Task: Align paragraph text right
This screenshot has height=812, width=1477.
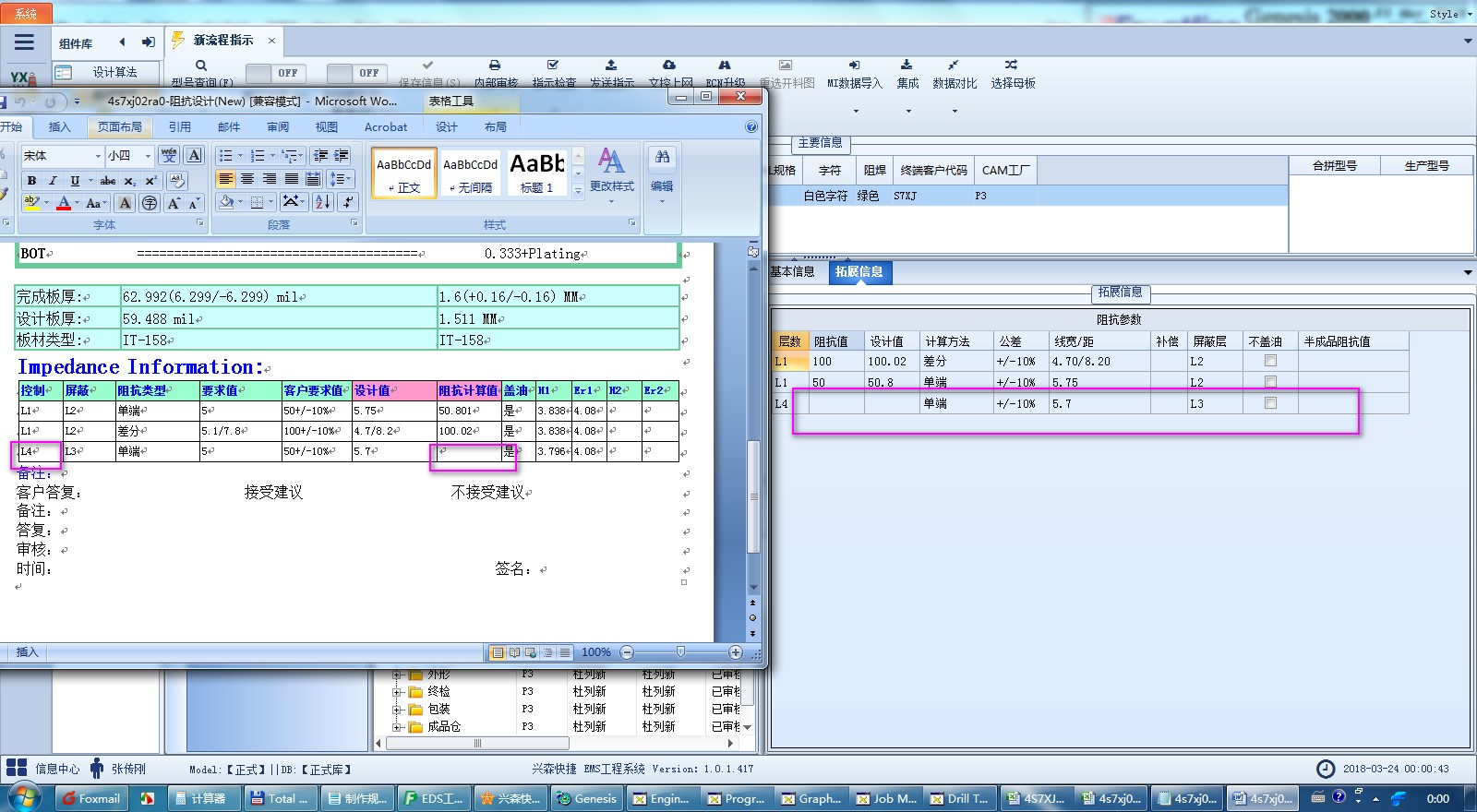Action: click(270, 179)
